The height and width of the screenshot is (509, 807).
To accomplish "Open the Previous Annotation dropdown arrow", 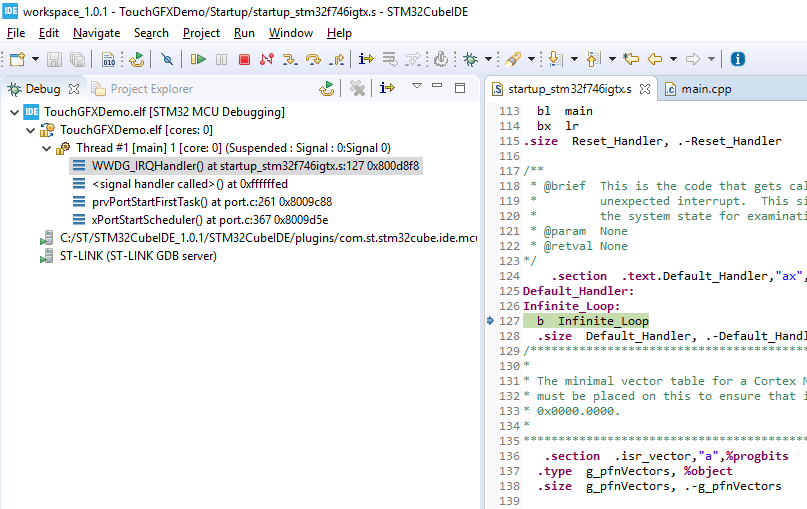I will [612, 59].
